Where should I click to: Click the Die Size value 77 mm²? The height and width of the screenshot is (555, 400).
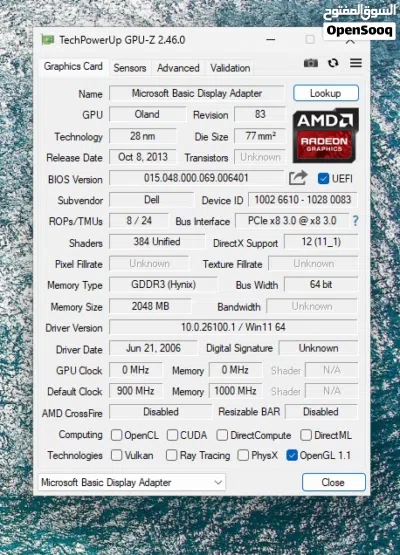[x=260, y=136]
